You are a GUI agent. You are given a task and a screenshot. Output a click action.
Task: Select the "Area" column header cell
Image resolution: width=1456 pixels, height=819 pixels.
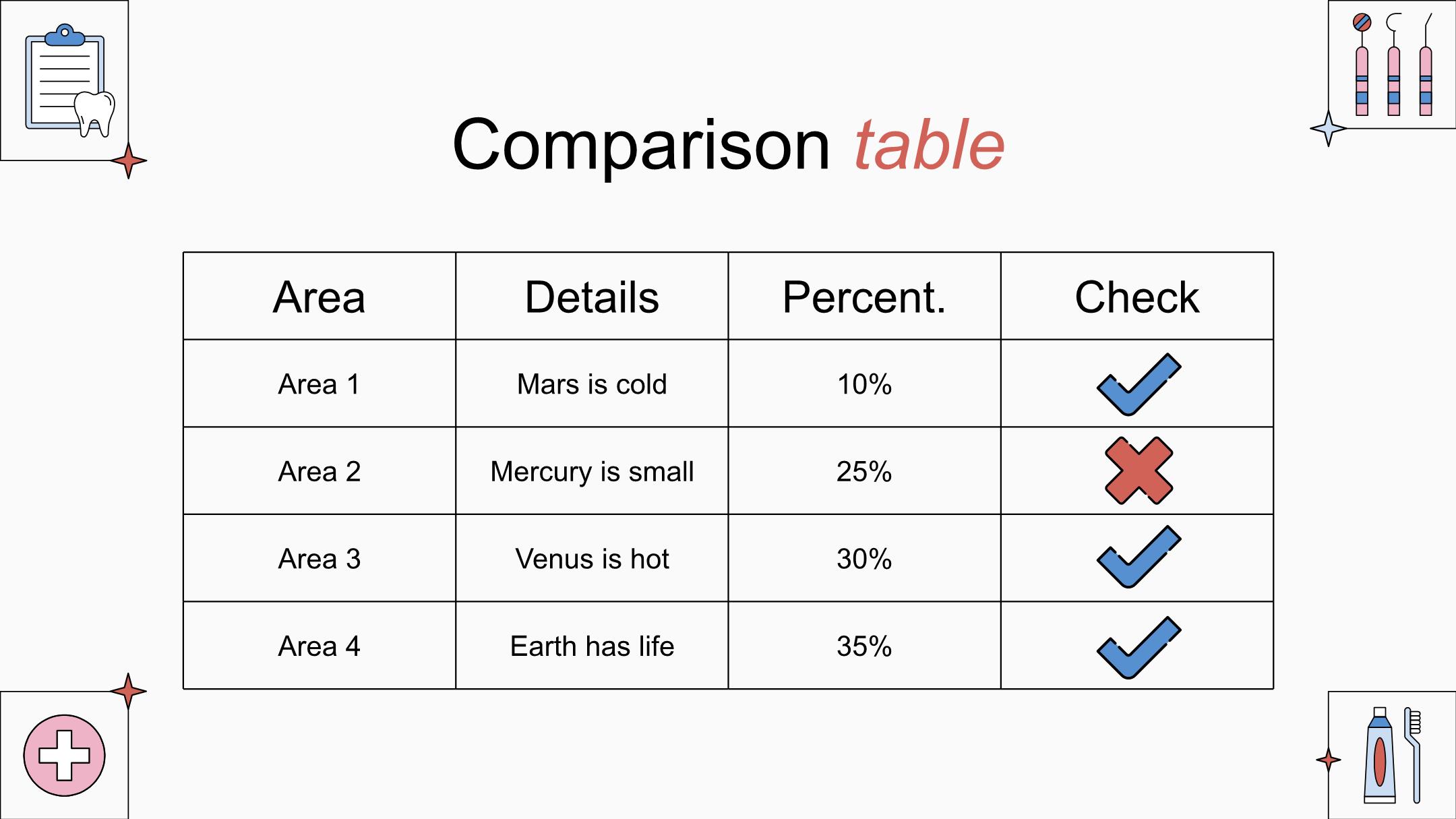click(x=320, y=297)
